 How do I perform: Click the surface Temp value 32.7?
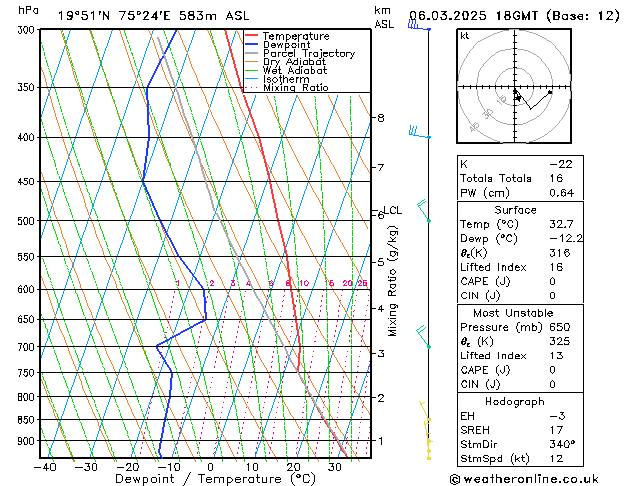(x=561, y=224)
